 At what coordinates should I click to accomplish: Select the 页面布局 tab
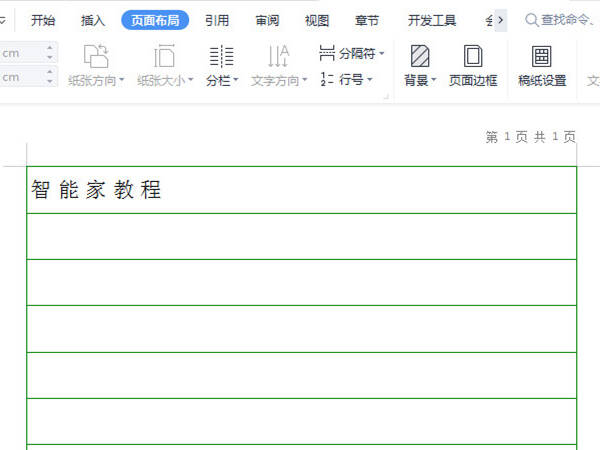click(x=155, y=20)
